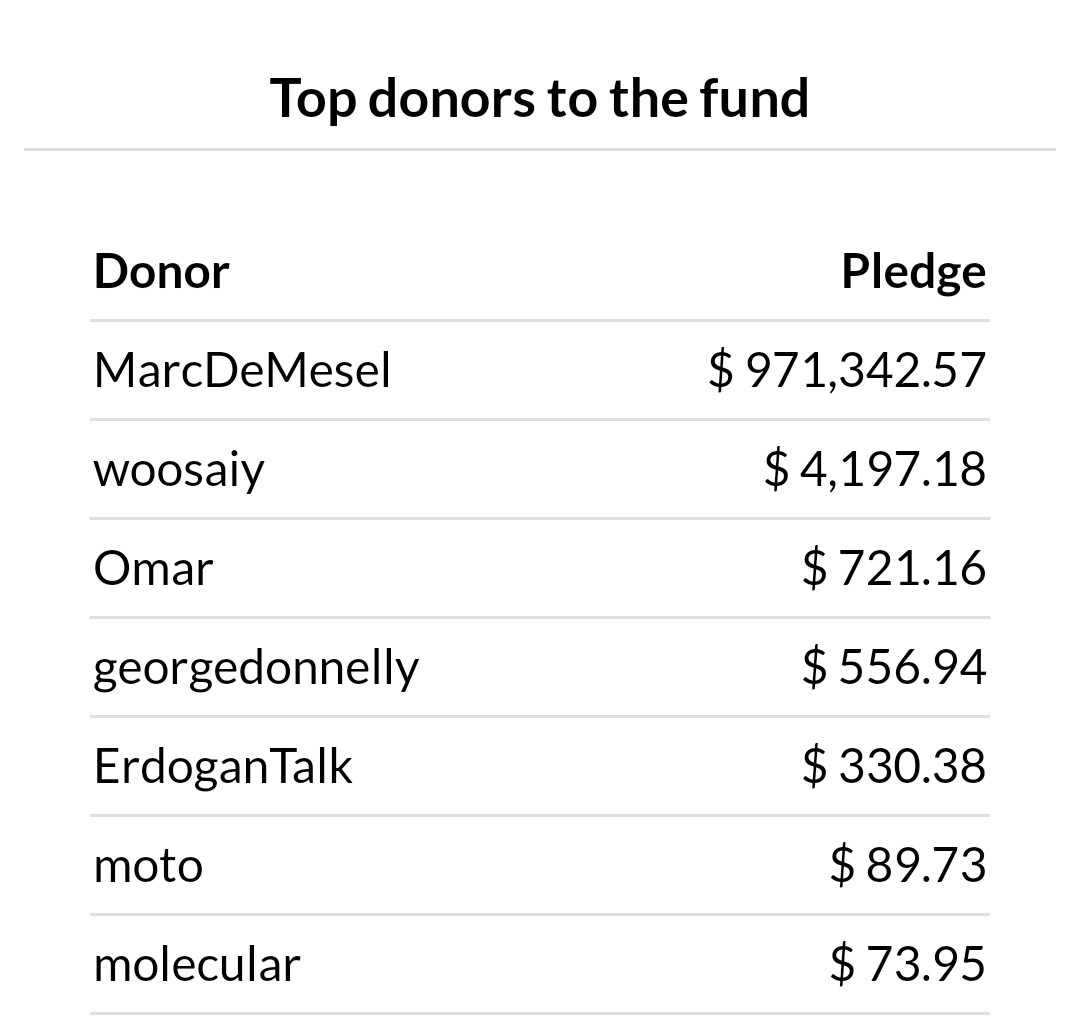Click the Donor column header
This screenshot has width=1080, height=1036.
161,271
